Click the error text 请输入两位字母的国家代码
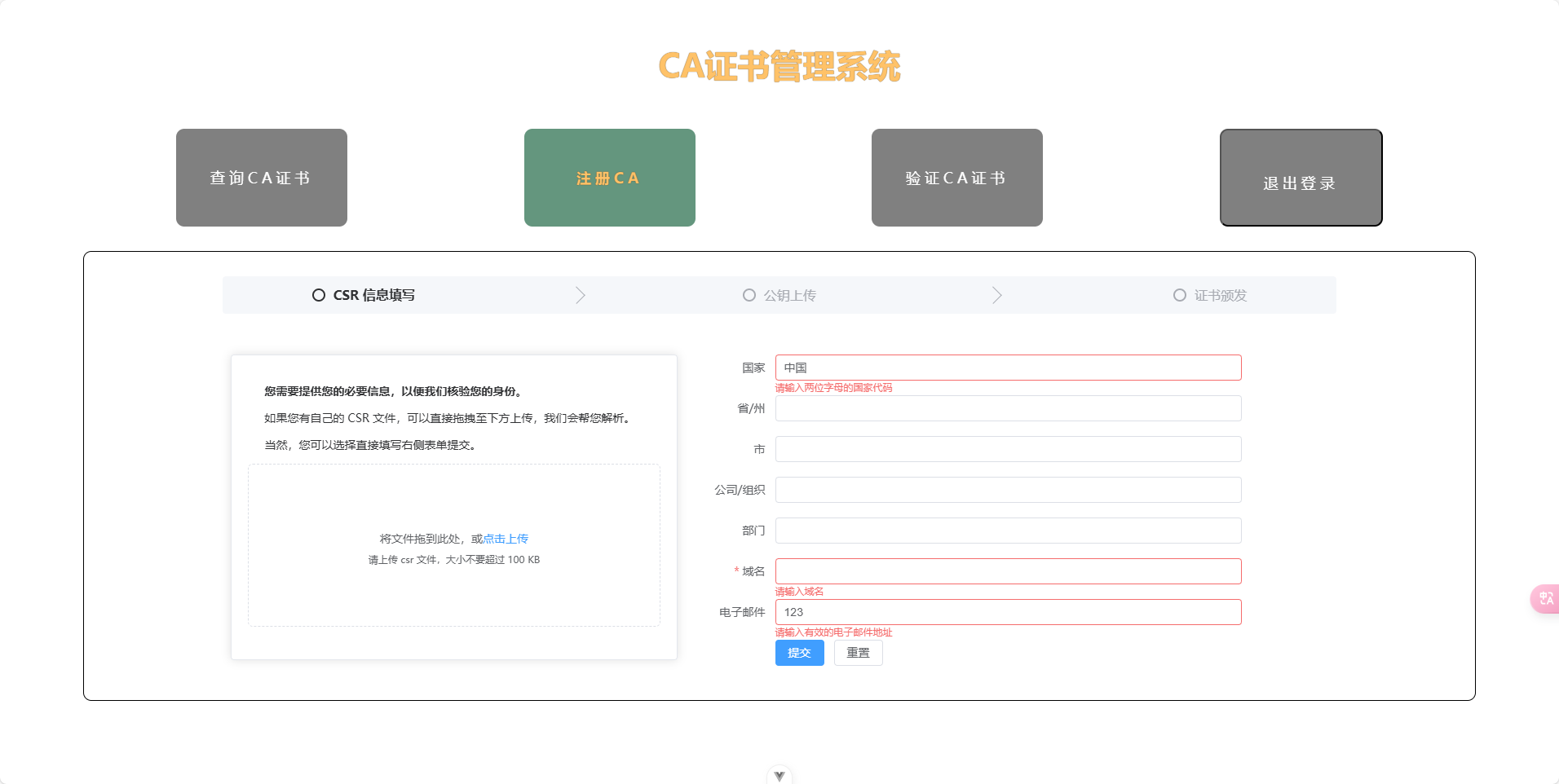1559x784 pixels. (x=833, y=388)
